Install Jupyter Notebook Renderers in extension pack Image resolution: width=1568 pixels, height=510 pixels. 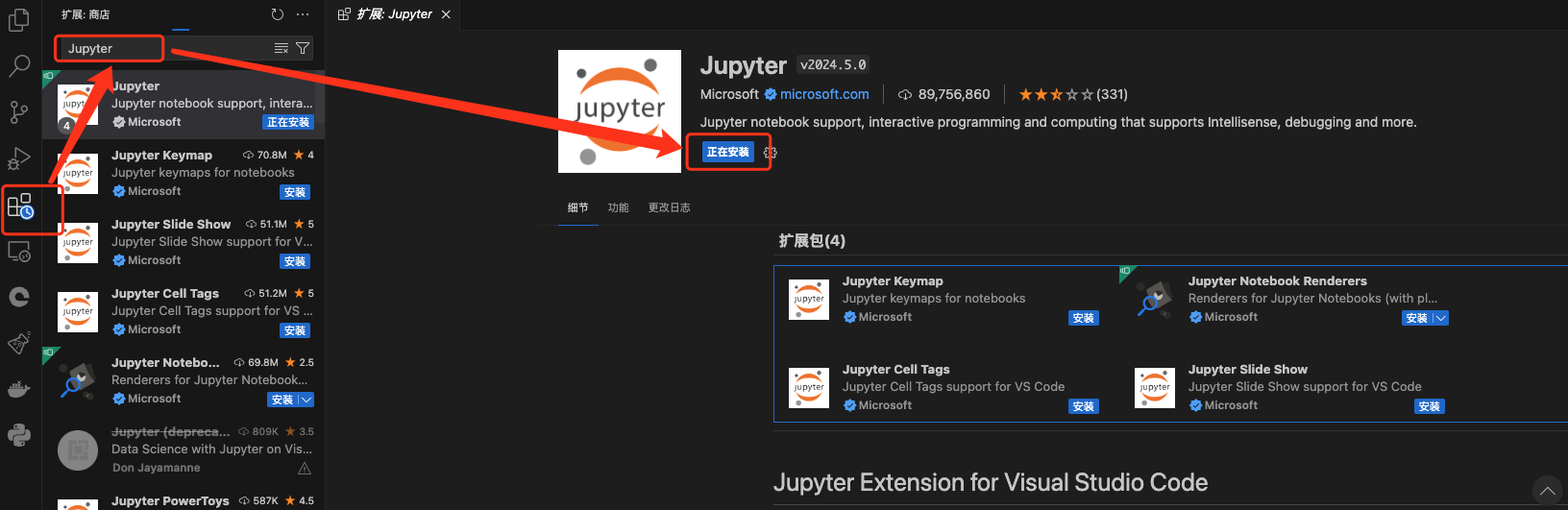pos(1416,318)
